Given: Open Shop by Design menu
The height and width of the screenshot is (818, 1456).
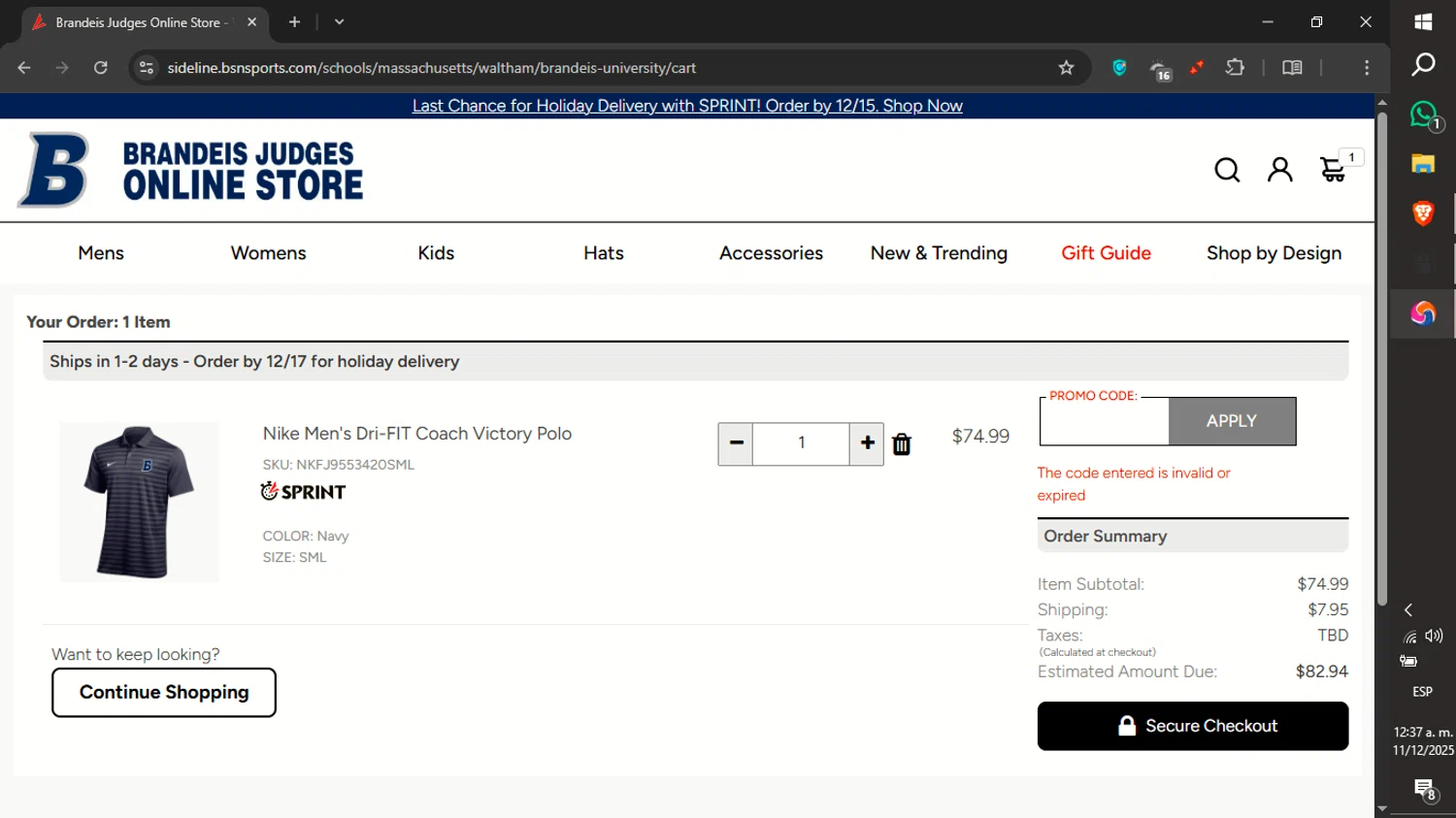Looking at the screenshot, I should pyautogui.click(x=1274, y=253).
